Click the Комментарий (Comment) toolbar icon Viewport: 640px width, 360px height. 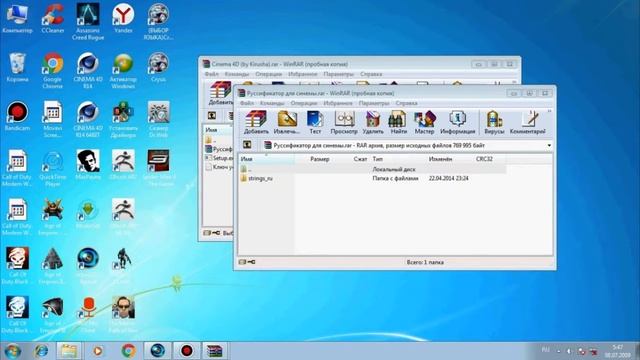coord(527,122)
